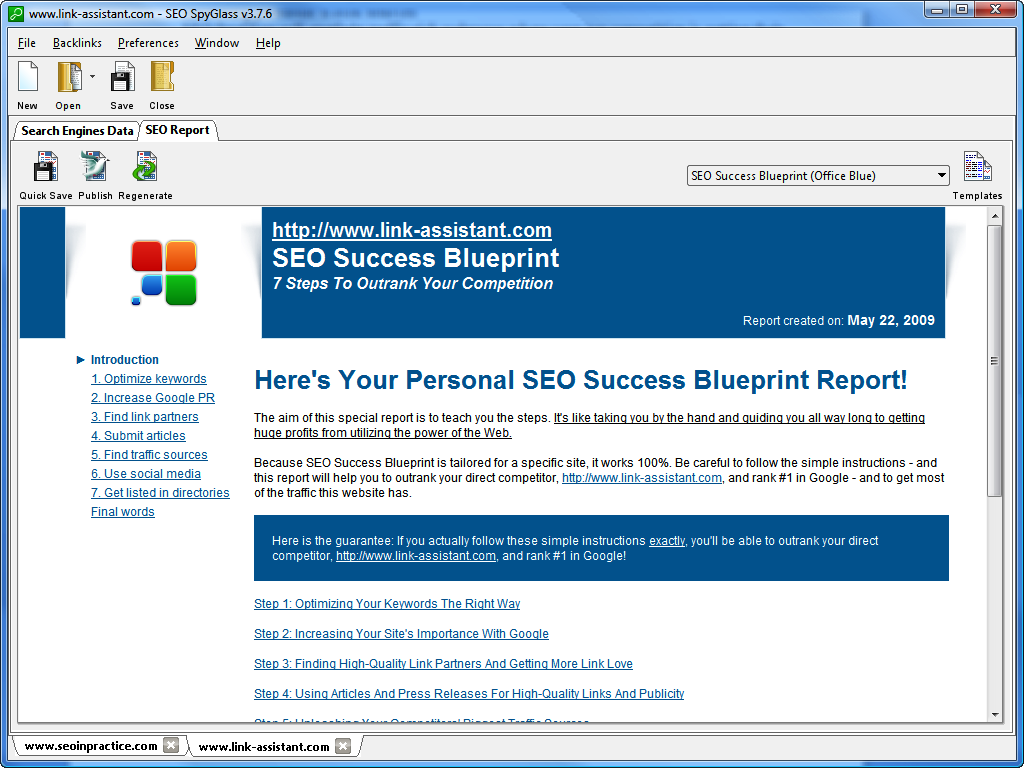Viewport: 1024px width, 768px height.
Task: Click the 'Here's Your Personal SEO Success Blueprint Report!' heading
Action: tap(581, 380)
